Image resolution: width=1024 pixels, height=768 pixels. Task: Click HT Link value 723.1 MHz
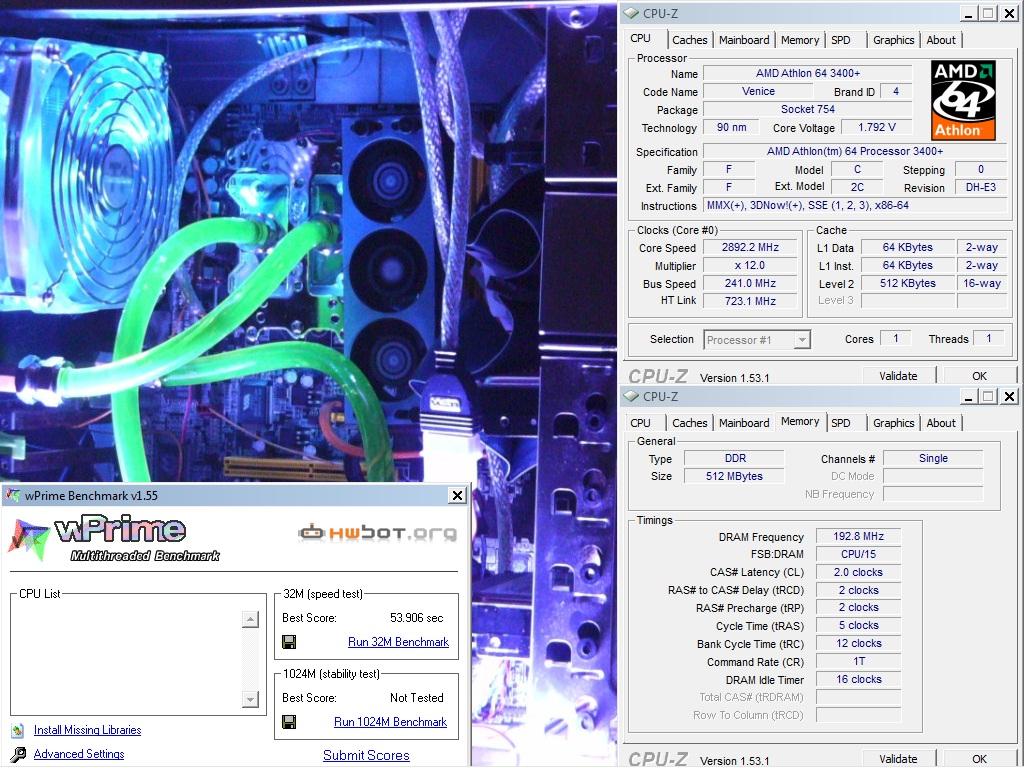750,301
